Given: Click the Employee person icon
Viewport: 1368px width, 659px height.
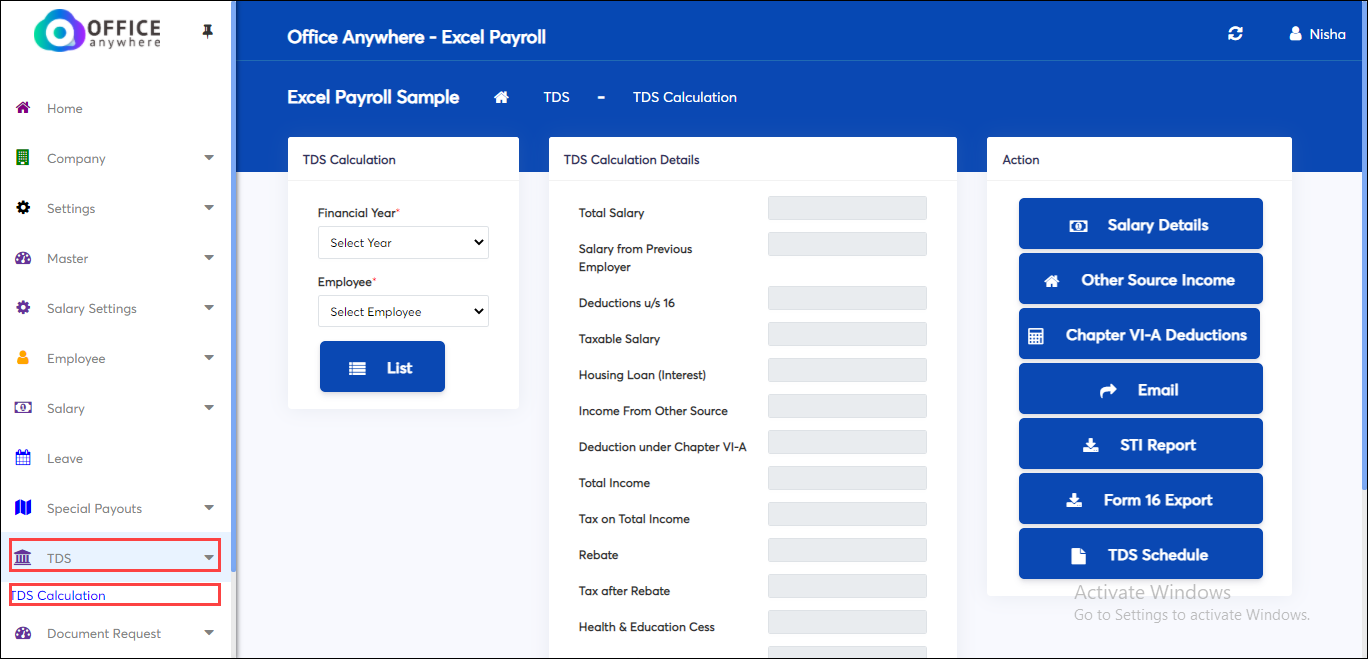Looking at the screenshot, I should click(x=23, y=358).
